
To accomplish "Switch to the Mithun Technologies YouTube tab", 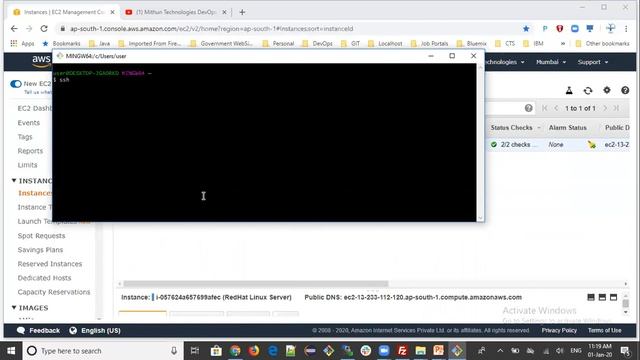I will coord(176,12).
